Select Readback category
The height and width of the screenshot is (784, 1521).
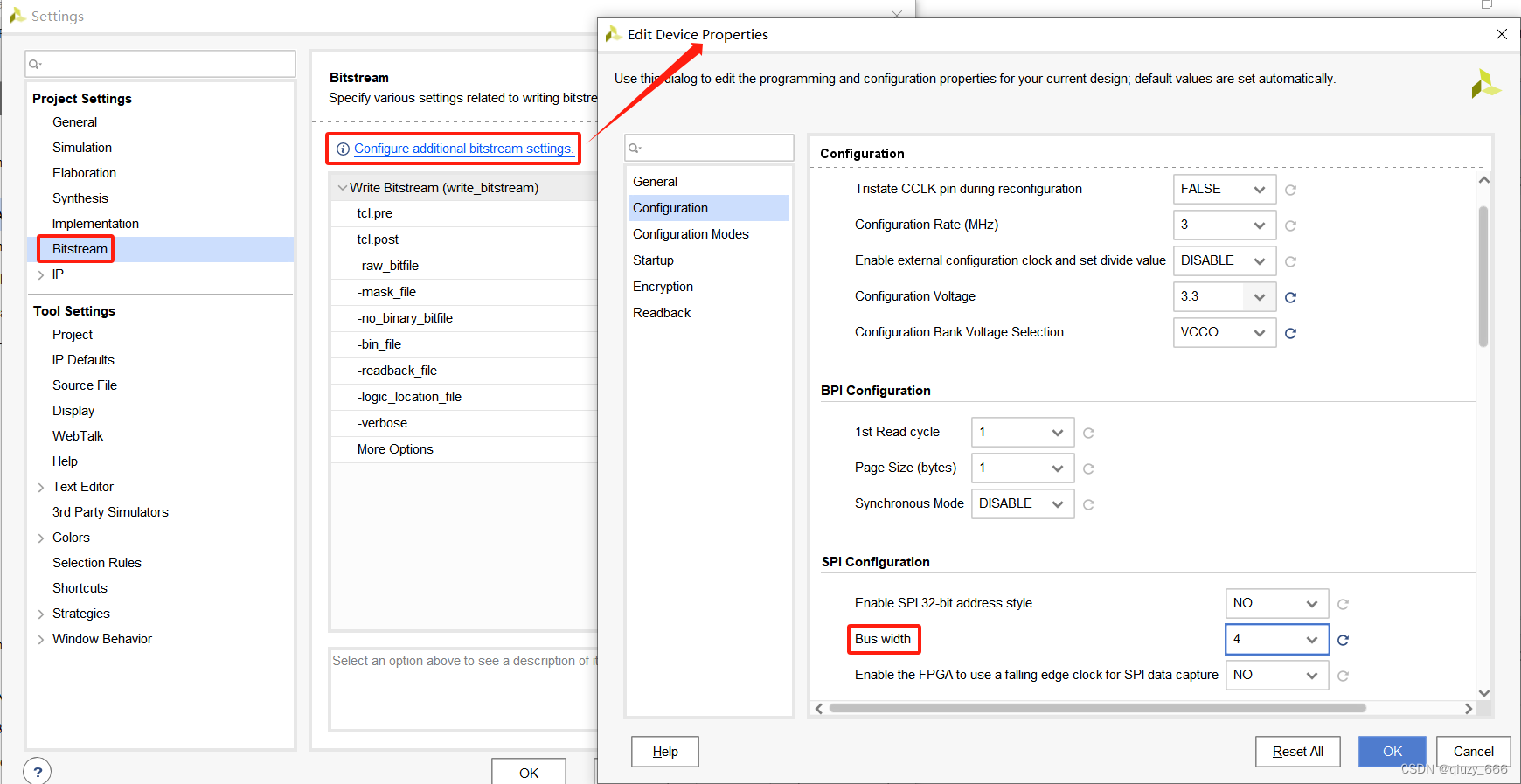pyautogui.click(x=709, y=313)
